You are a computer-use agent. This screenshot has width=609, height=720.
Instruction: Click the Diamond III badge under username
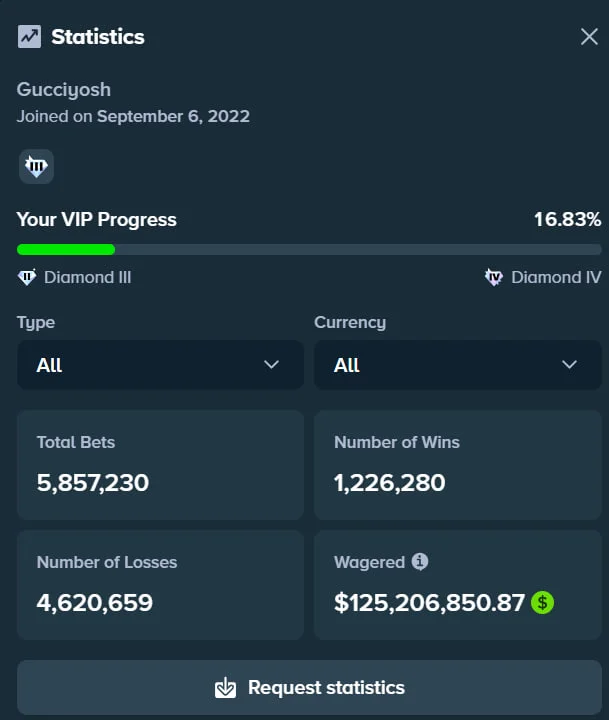36,166
